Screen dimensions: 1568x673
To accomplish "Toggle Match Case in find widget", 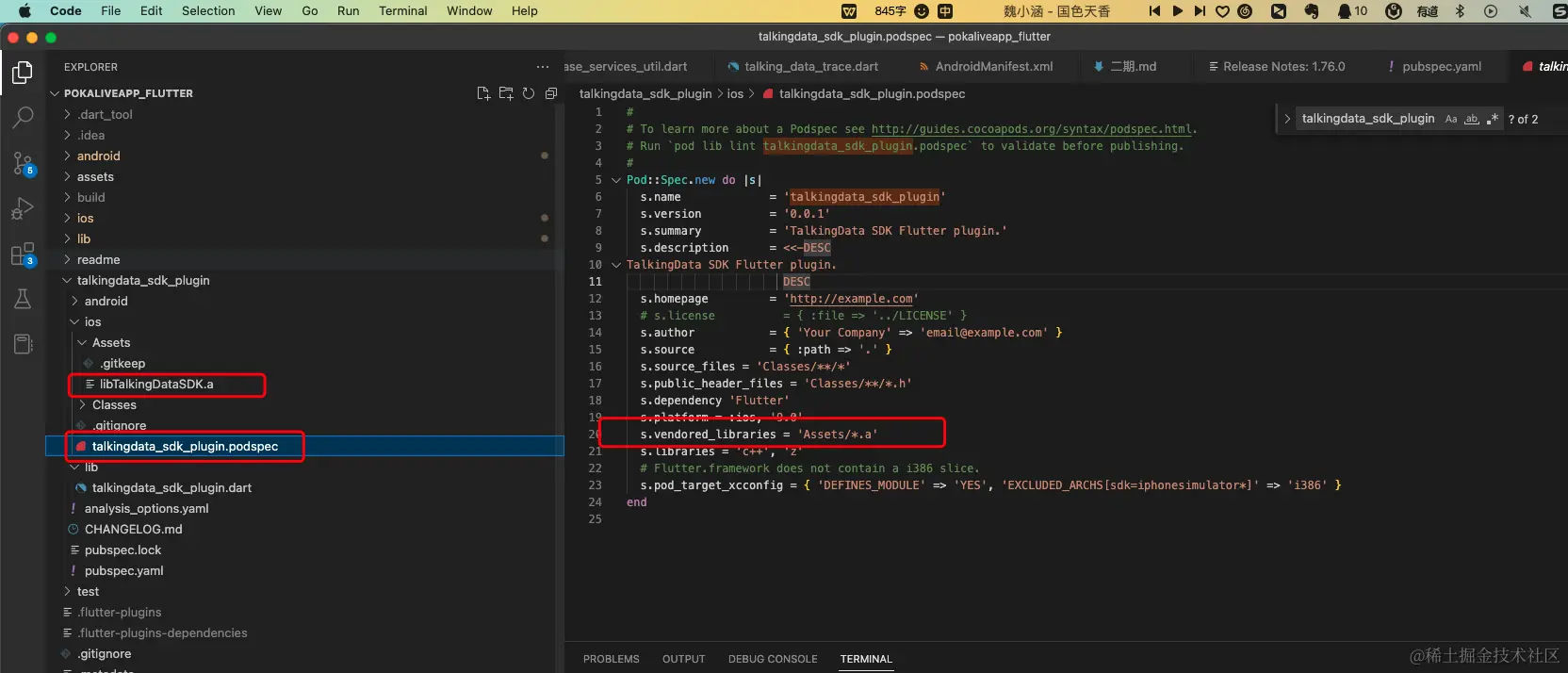I will point(1451,119).
